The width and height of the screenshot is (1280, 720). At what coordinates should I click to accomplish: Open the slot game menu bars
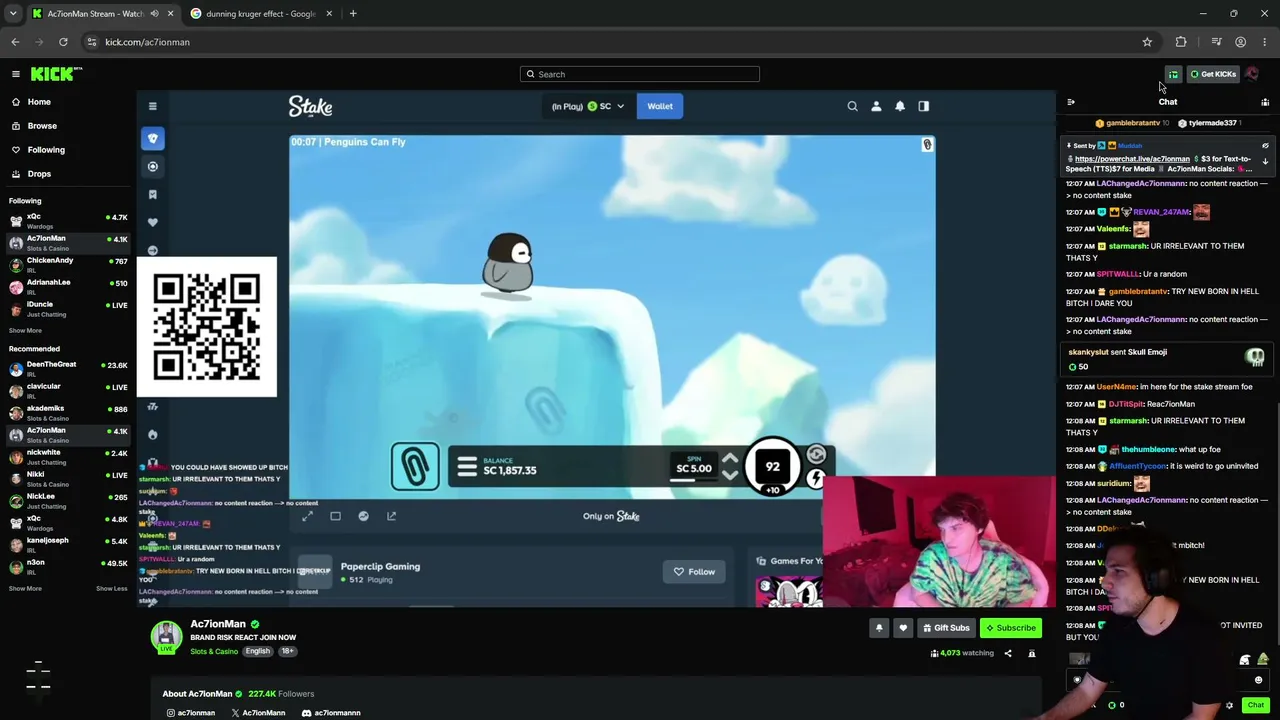point(467,467)
